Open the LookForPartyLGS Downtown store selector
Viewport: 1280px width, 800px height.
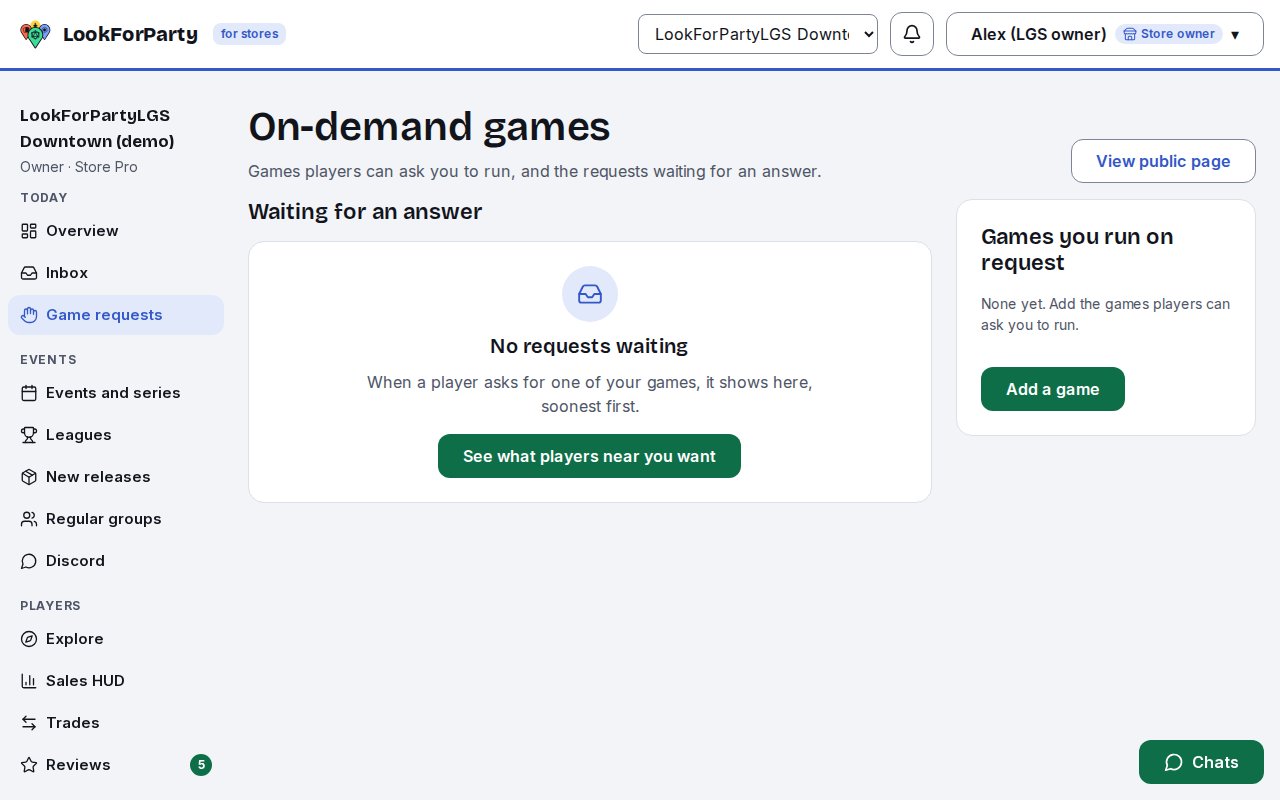[758, 34]
